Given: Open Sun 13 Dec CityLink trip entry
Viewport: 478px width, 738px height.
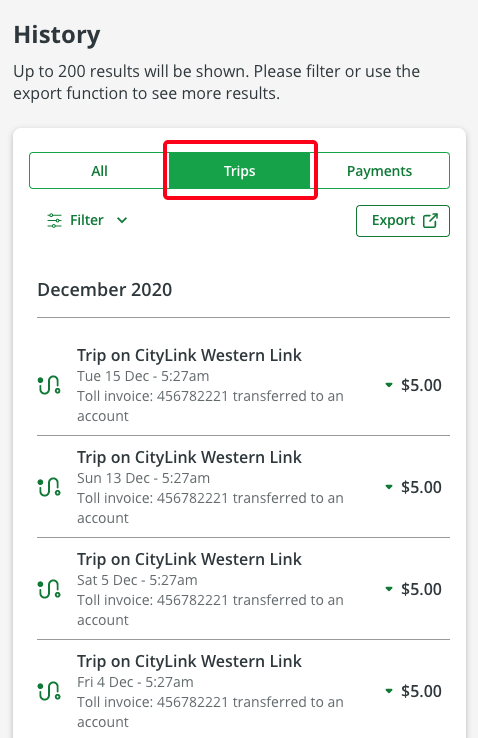Looking at the screenshot, I should point(243,487).
